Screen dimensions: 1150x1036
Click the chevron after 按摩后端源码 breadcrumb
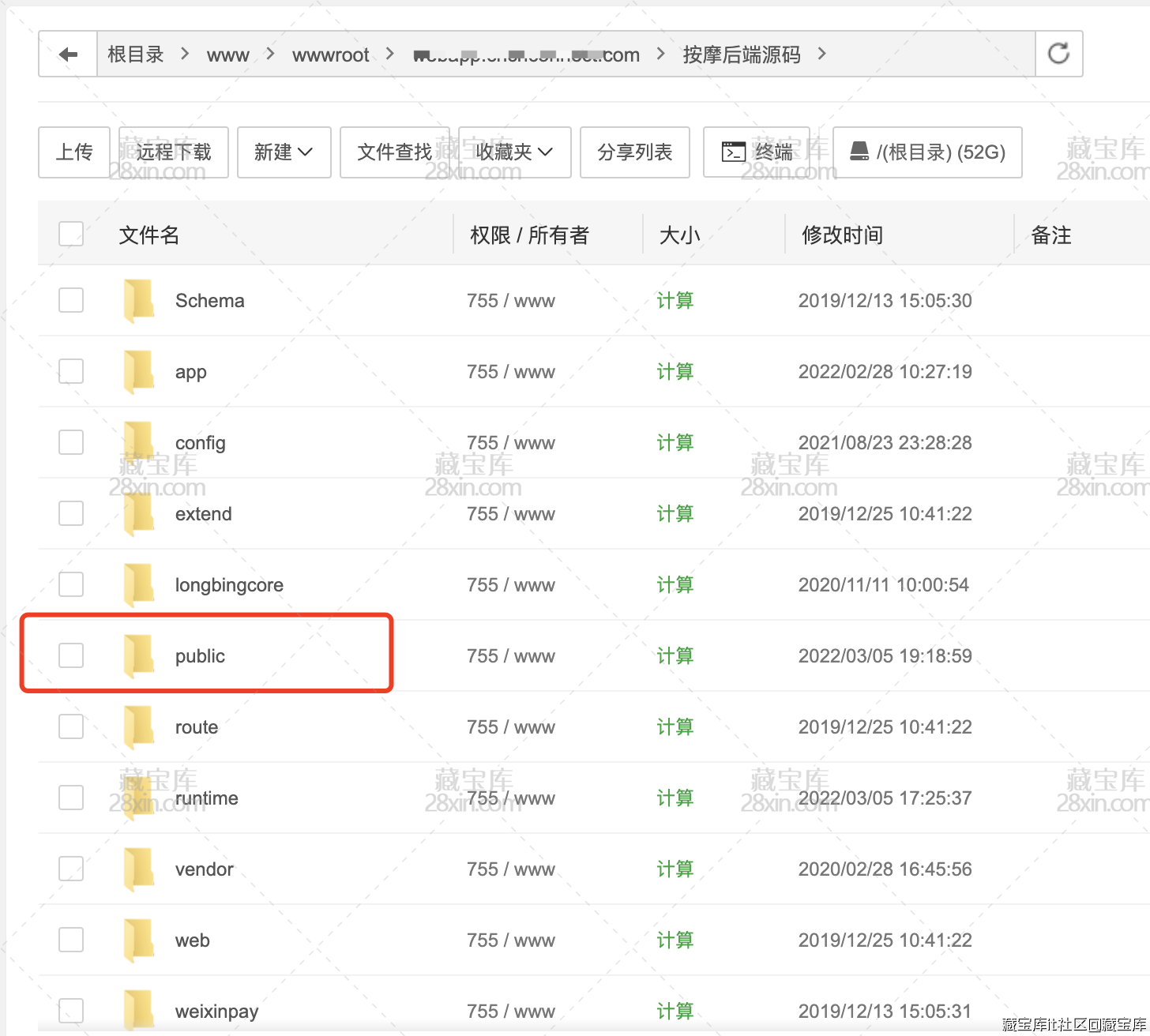click(822, 54)
